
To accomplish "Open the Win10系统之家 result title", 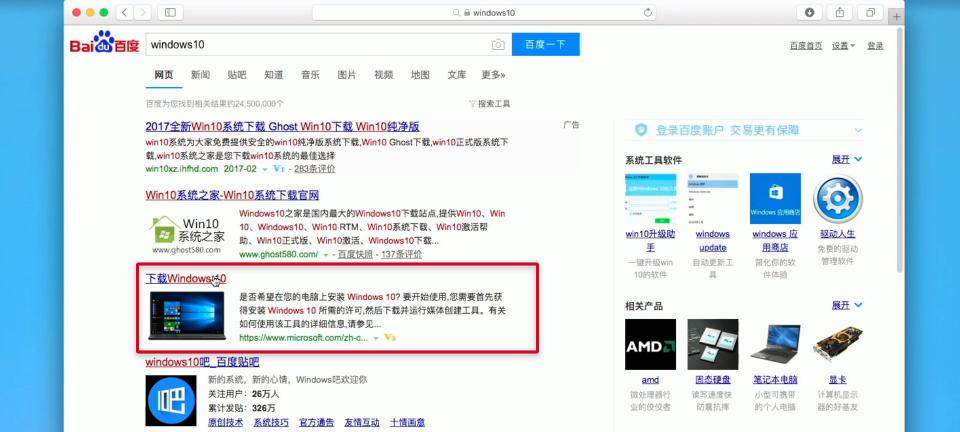I will [x=232, y=196].
